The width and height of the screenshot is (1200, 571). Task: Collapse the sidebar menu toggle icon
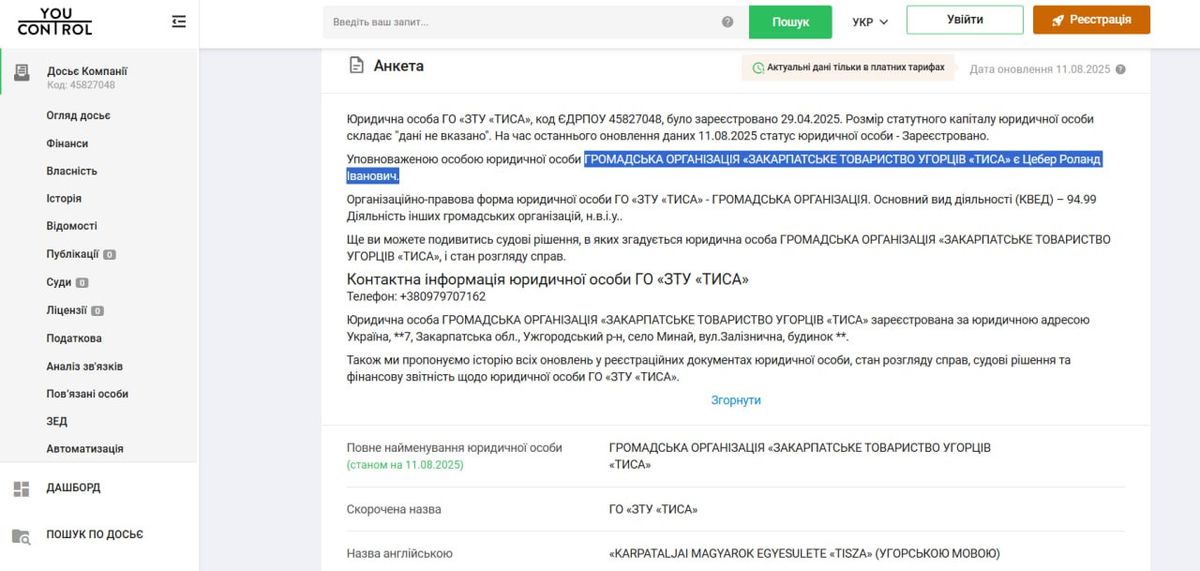point(179,21)
